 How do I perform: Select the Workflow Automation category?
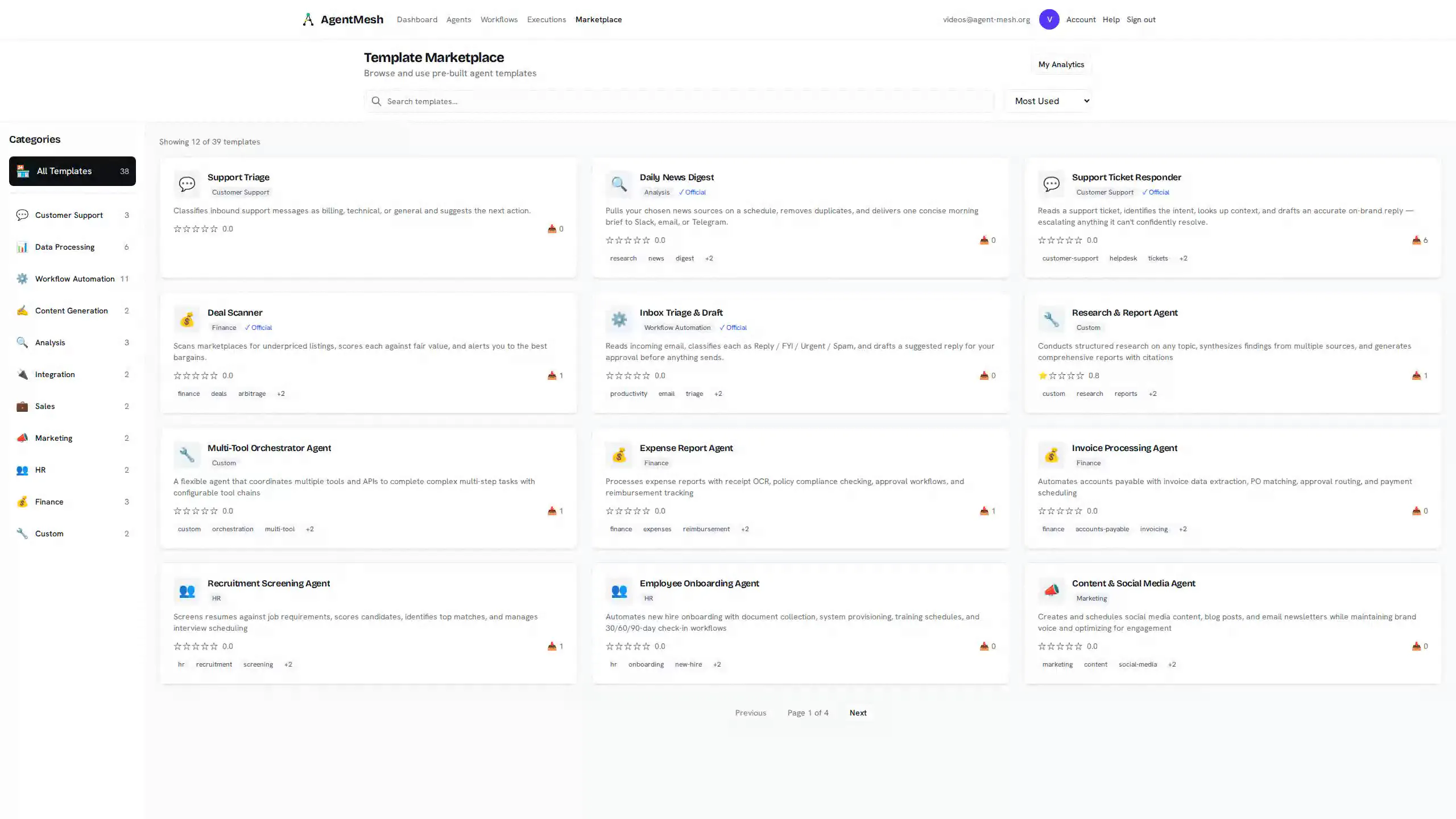pyautogui.click(x=72, y=279)
